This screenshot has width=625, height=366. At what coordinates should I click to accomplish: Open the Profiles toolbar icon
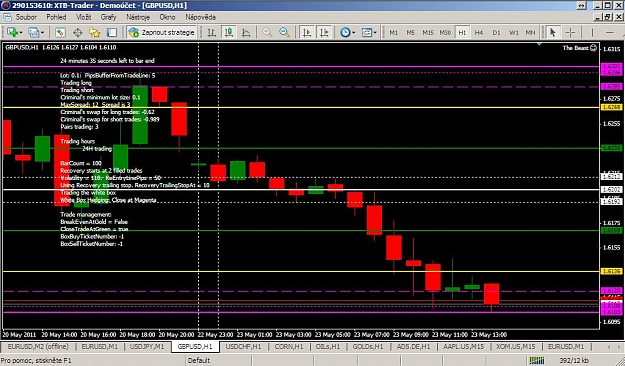click(34, 32)
